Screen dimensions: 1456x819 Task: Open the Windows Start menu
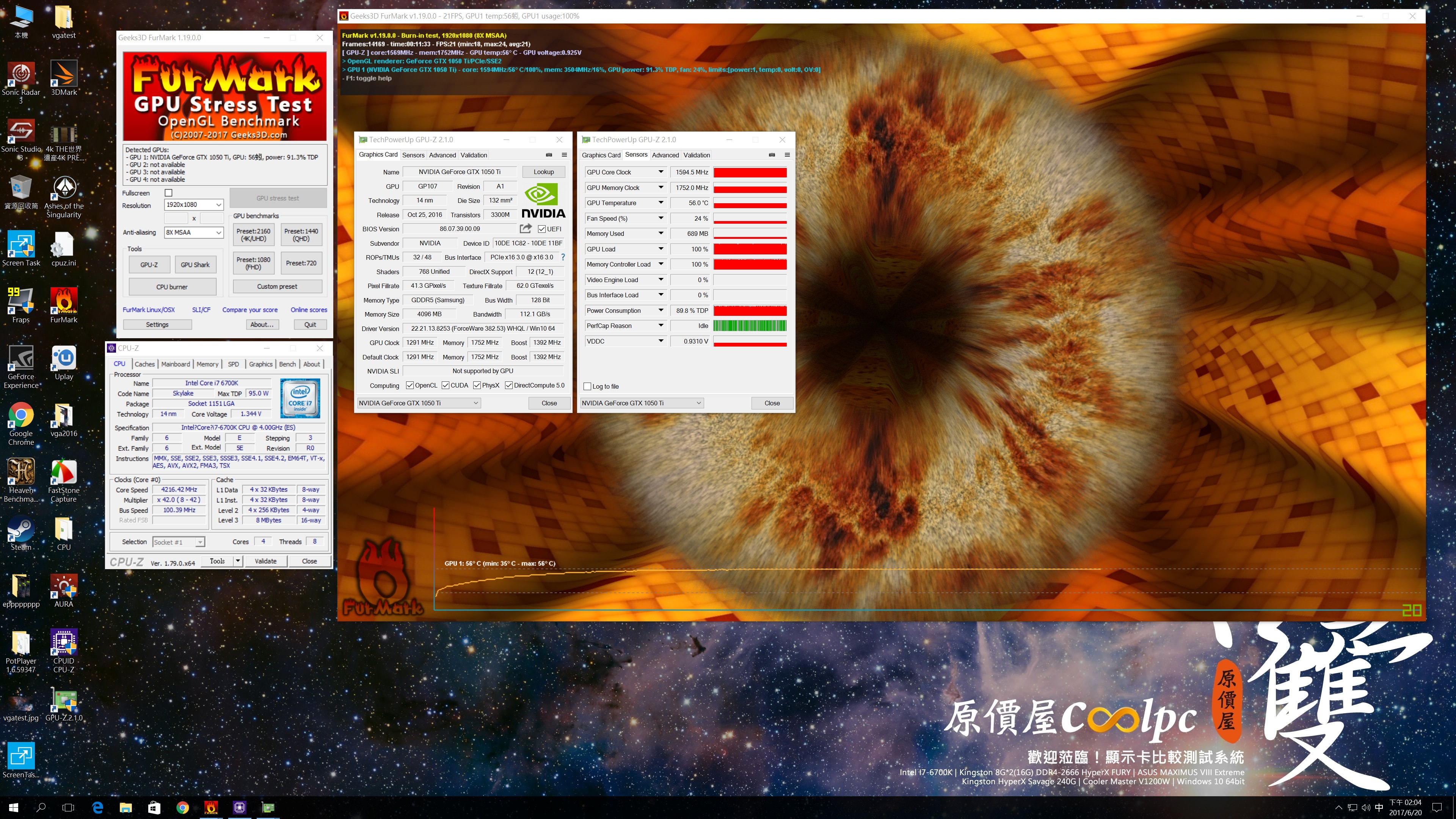click(14, 807)
